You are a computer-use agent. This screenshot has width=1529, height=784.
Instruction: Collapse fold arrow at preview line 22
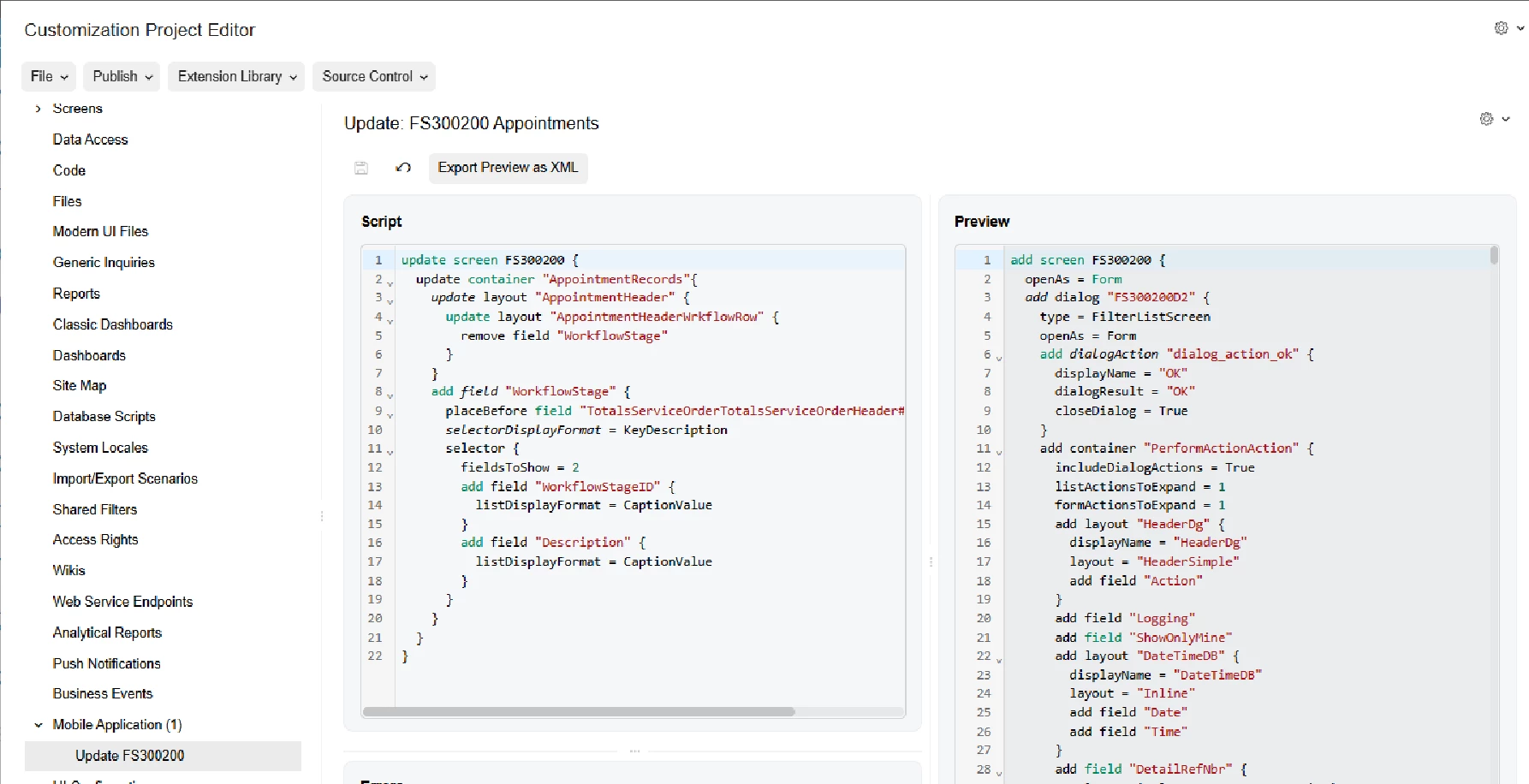(x=999, y=660)
